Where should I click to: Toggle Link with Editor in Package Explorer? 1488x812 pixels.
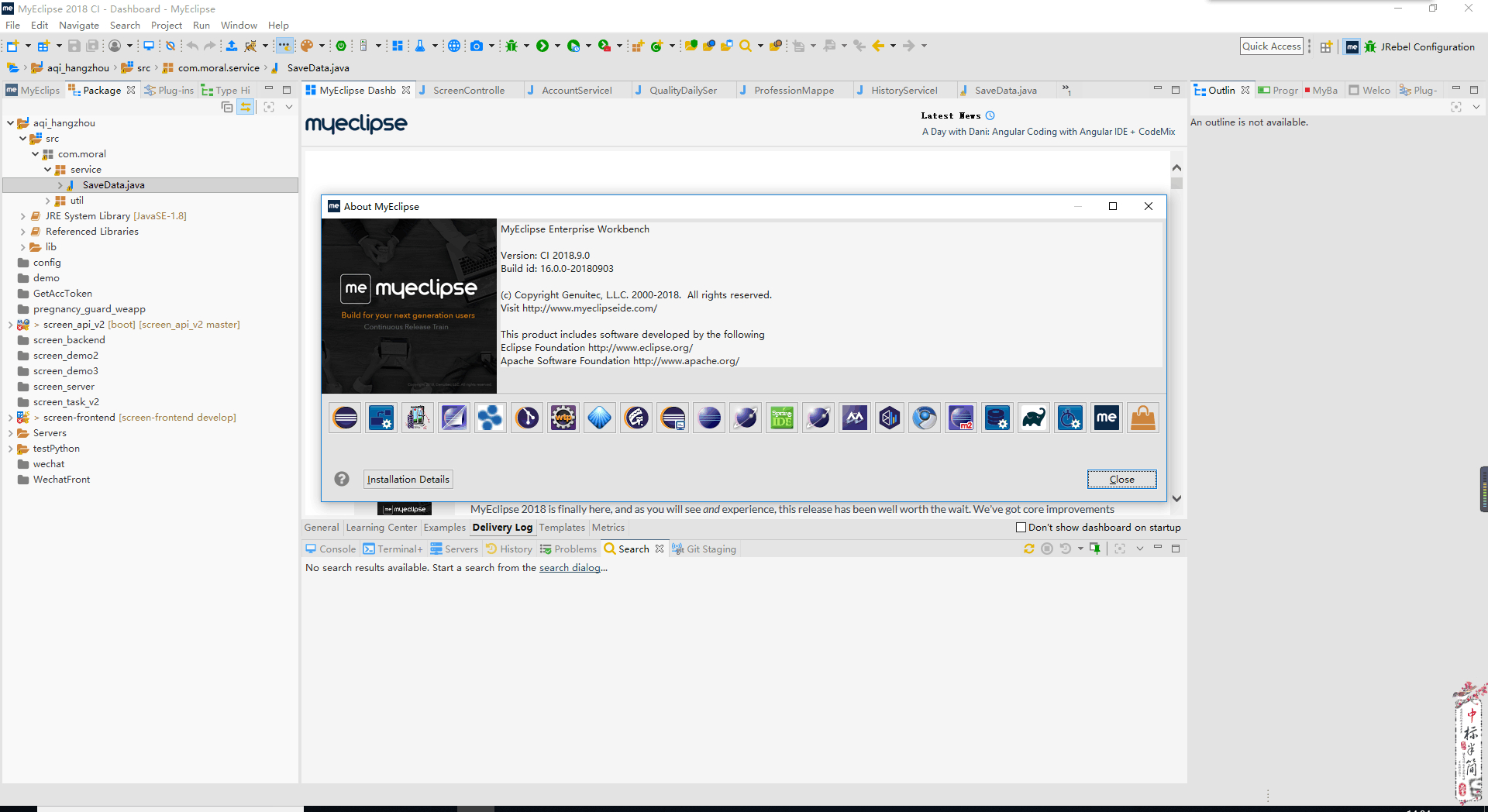coord(246,107)
